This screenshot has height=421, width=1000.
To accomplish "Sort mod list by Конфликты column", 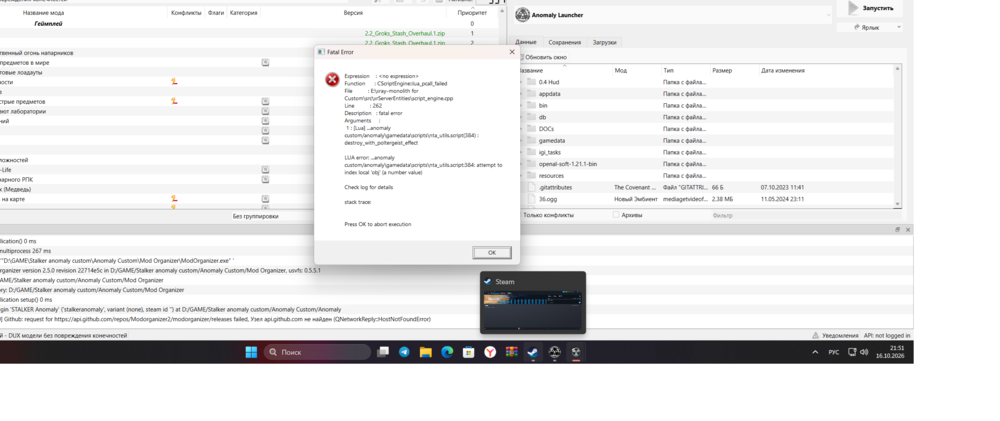I will tap(186, 13).
